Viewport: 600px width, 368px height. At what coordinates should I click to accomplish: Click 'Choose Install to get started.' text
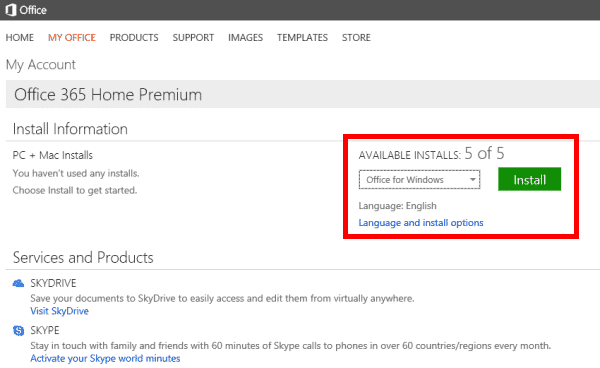[75, 190]
